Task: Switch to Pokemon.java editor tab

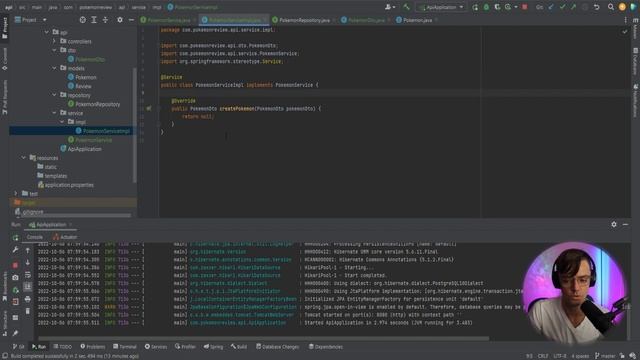Action: coord(416,20)
